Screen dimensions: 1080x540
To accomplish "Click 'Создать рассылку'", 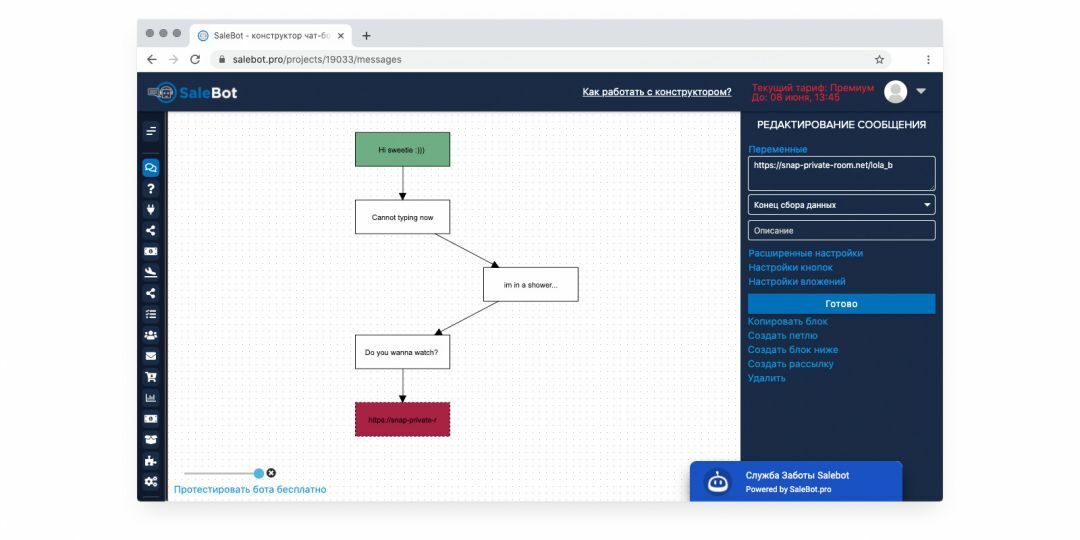I will click(x=791, y=364).
